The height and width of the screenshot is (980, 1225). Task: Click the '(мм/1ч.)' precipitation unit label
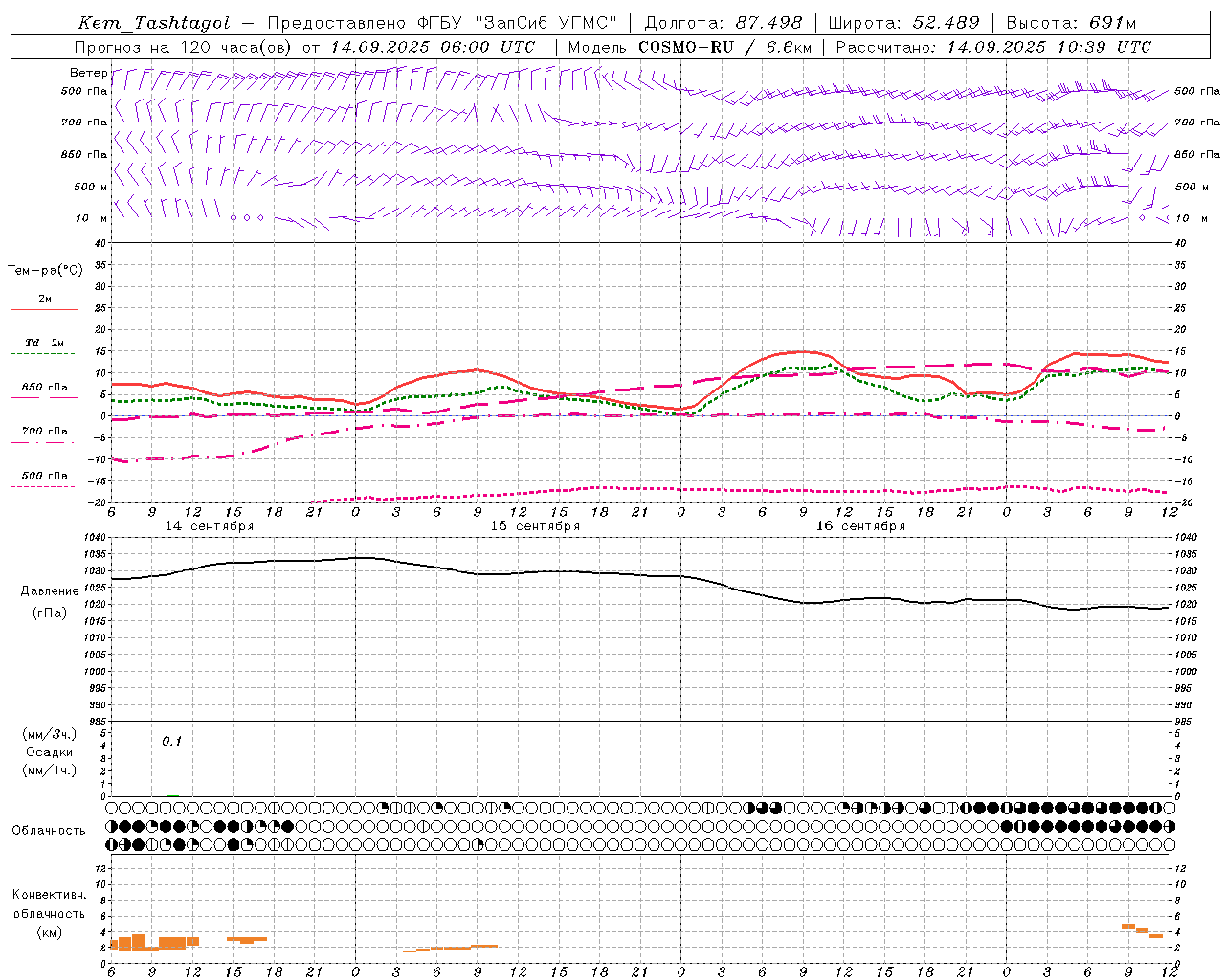pyautogui.click(x=50, y=770)
